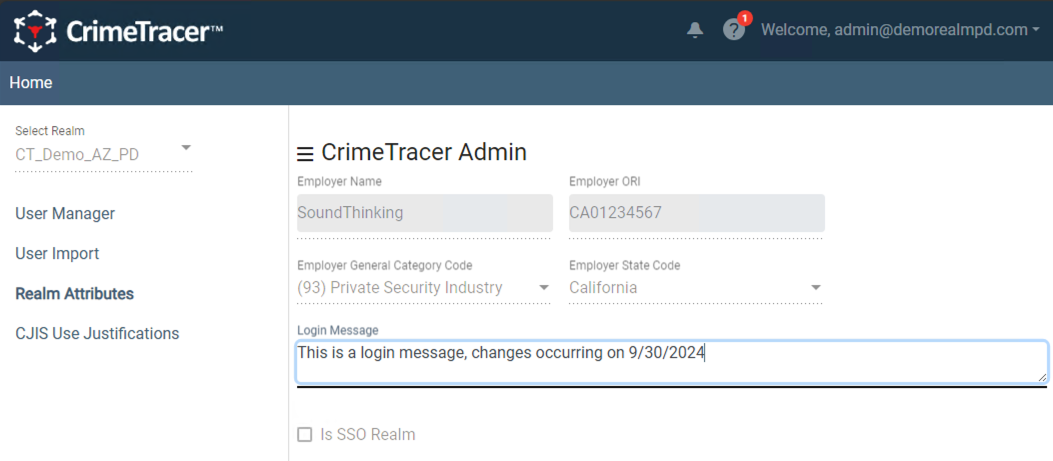Click the Employer Name field
This screenshot has width=1053, height=461.
coord(425,214)
